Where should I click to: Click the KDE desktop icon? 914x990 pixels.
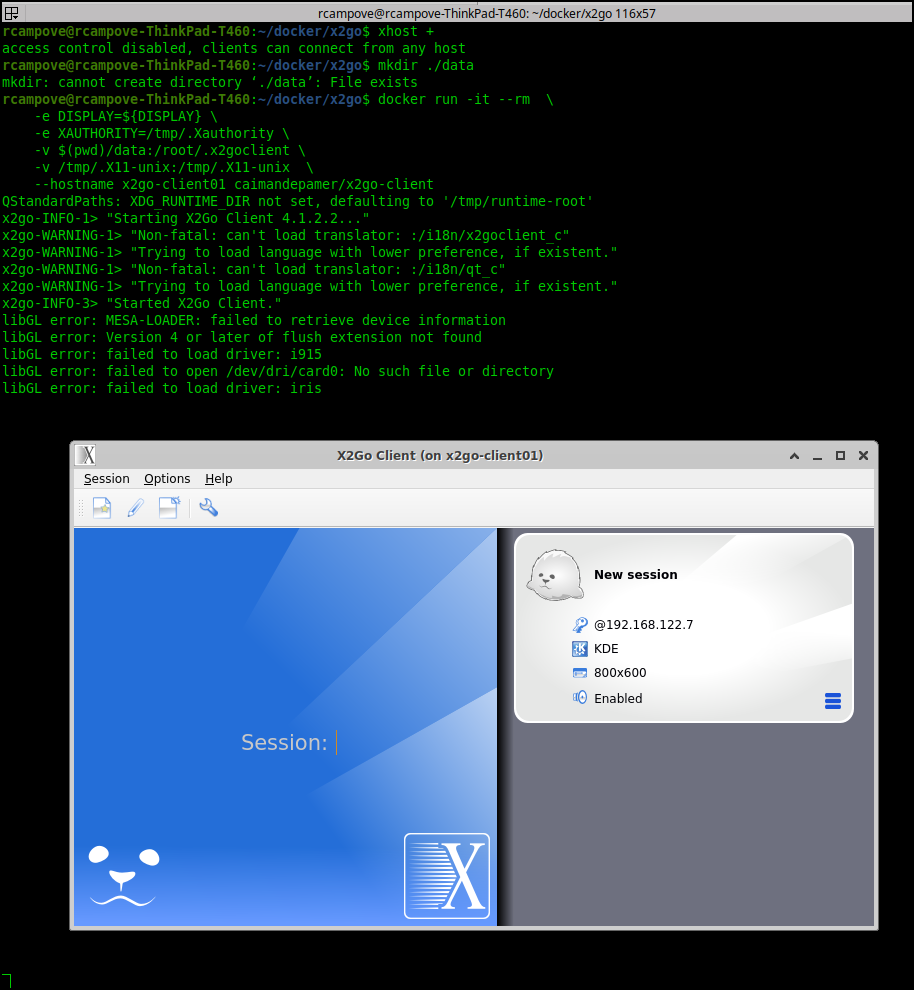tap(579, 649)
